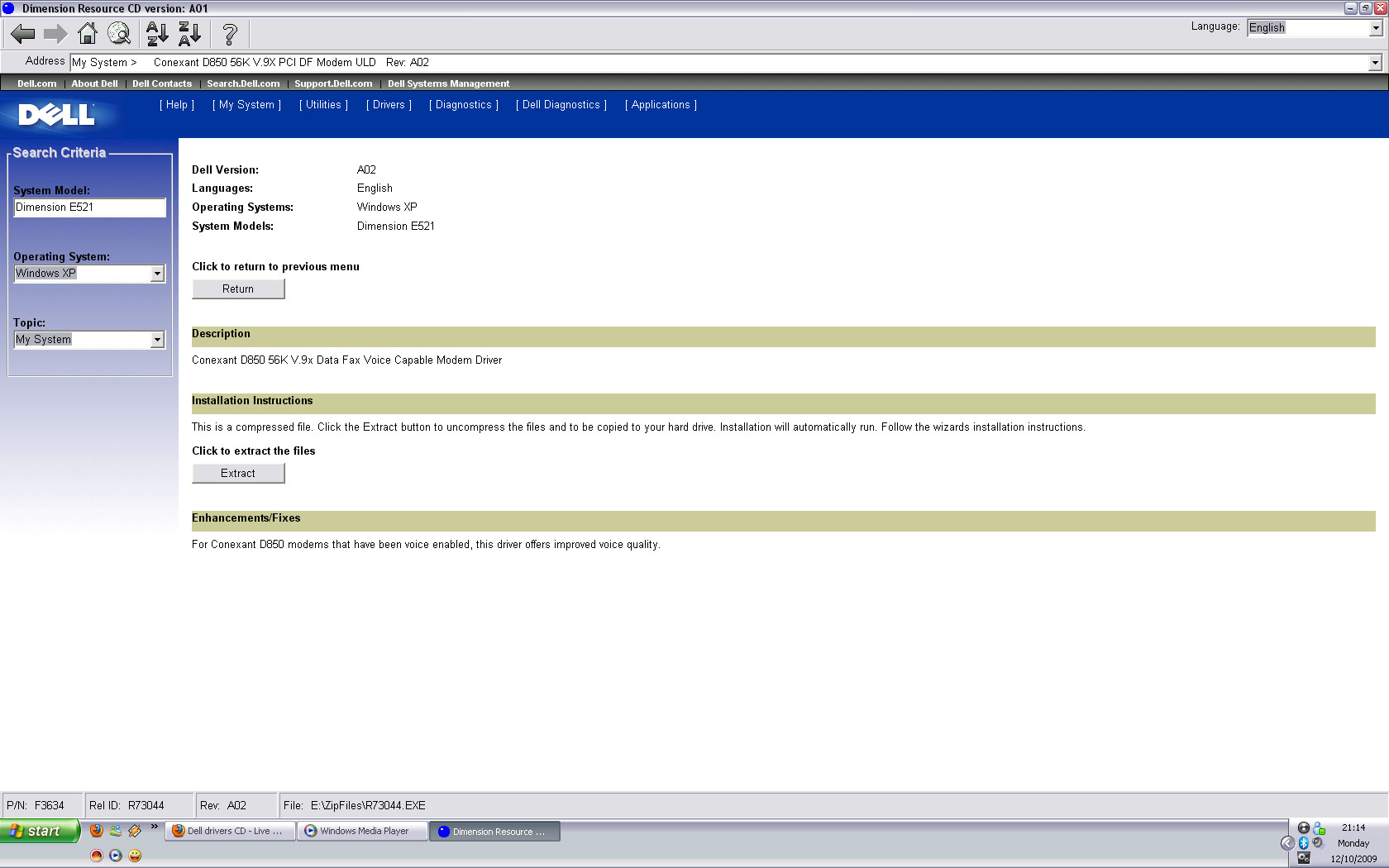Viewport: 1389px width, 868px height.
Task: Switch to Windows Media Player taskbar button
Action: tap(363, 831)
